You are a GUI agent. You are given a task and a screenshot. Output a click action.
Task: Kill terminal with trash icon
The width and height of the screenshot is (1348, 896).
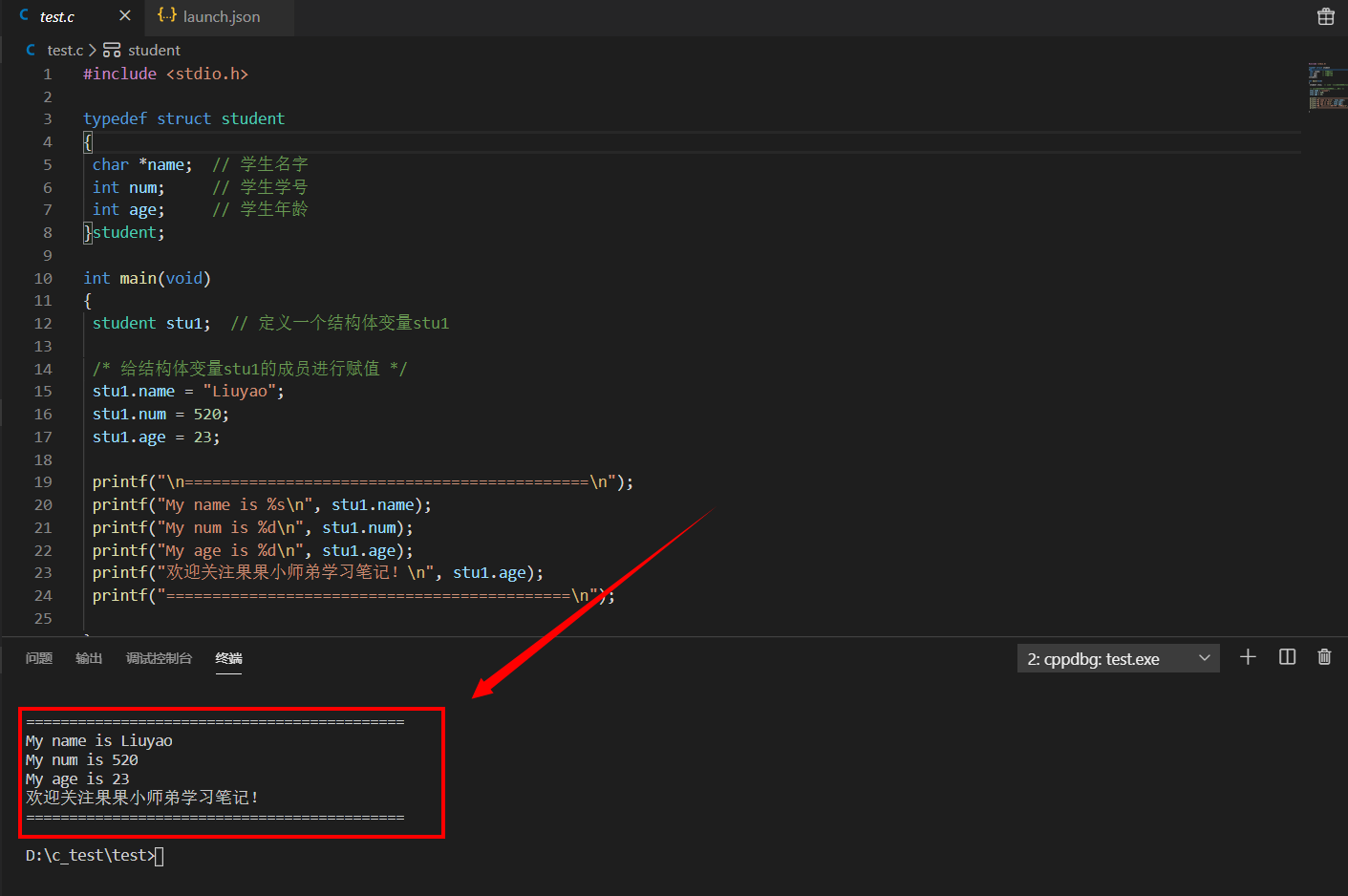pyautogui.click(x=1324, y=656)
